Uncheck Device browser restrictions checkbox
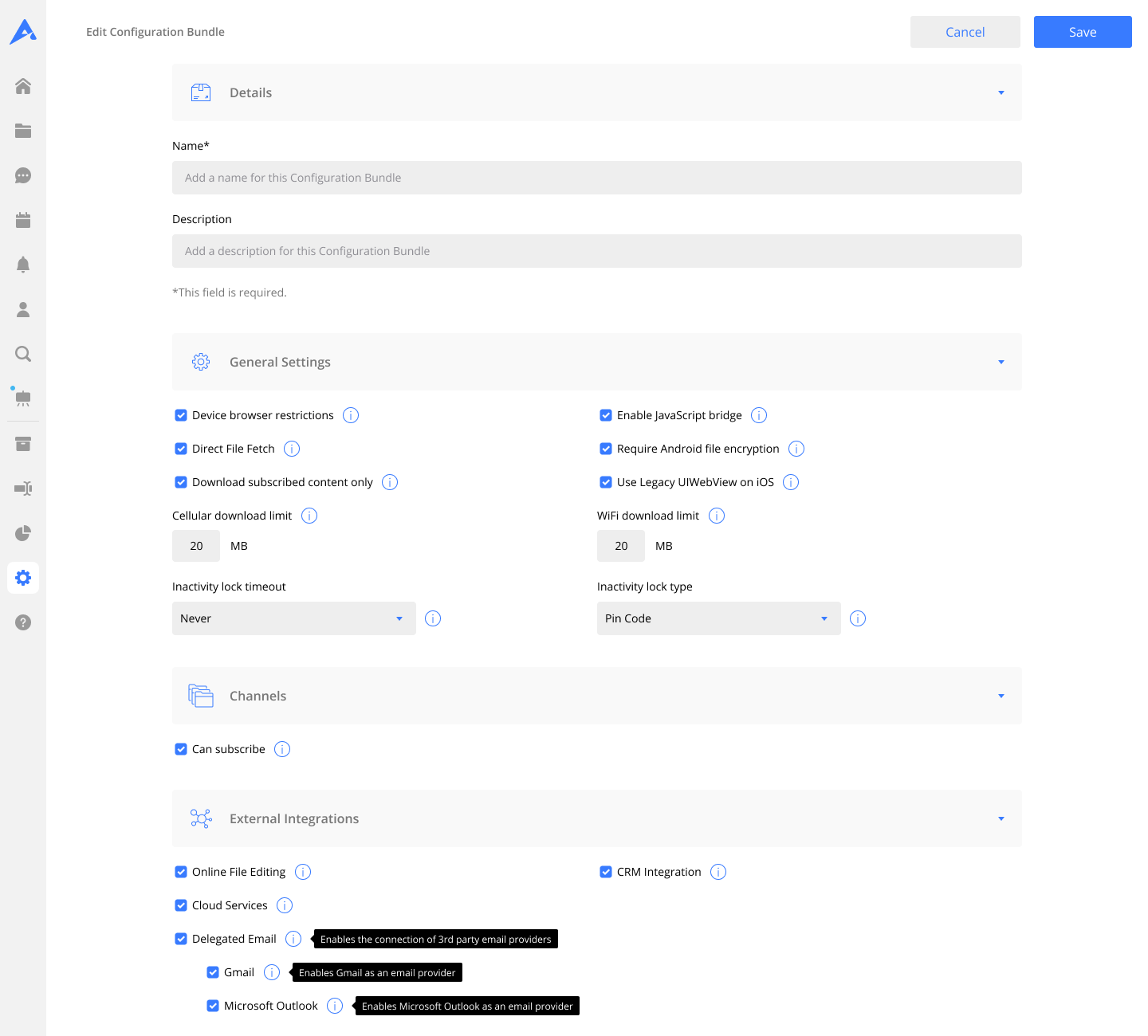 click(x=181, y=415)
